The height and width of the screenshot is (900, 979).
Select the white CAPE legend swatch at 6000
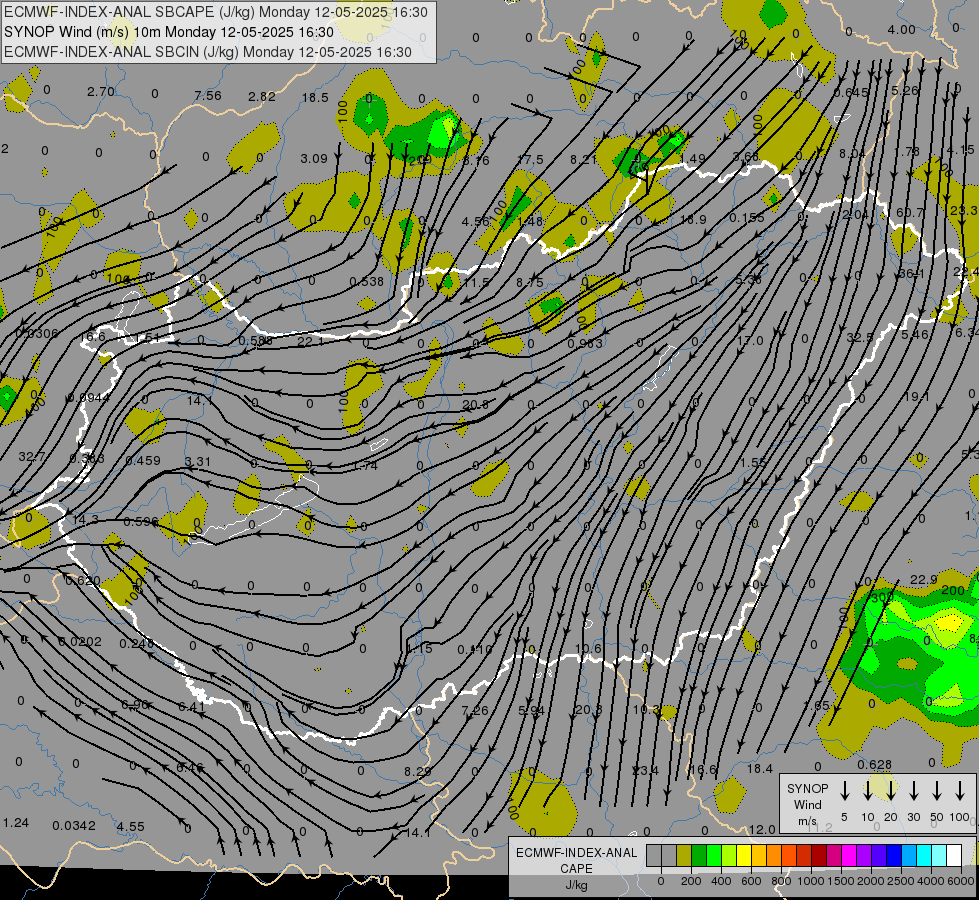[x=954, y=855]
